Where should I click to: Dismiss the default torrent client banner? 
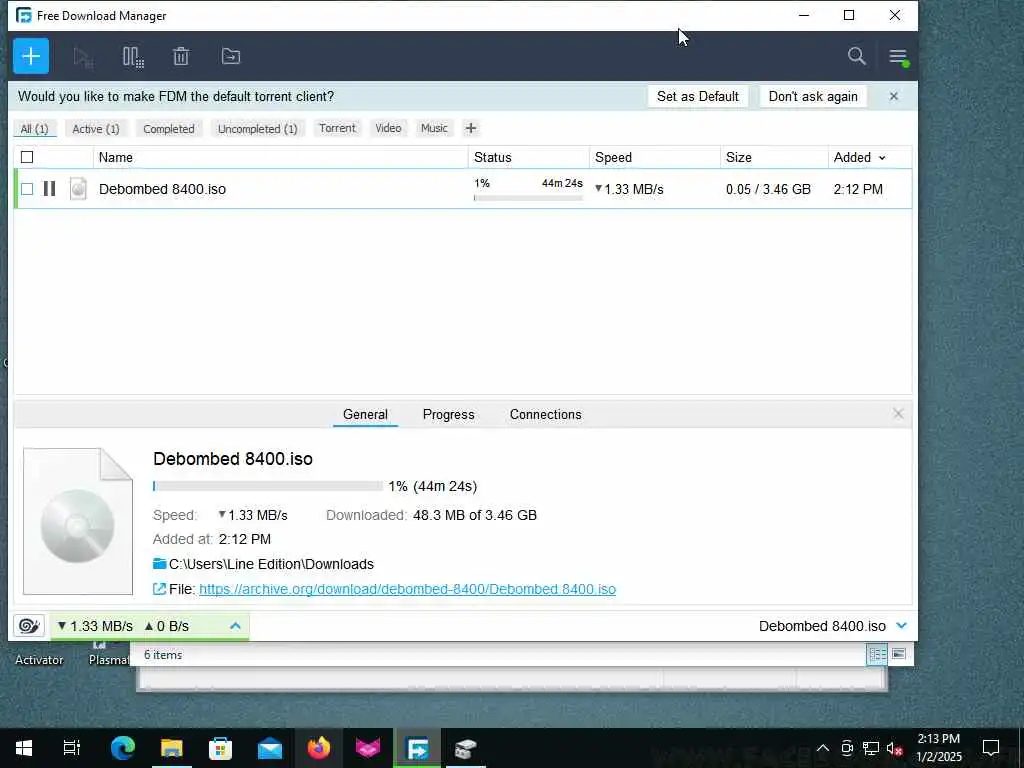[x=894, y=96]
